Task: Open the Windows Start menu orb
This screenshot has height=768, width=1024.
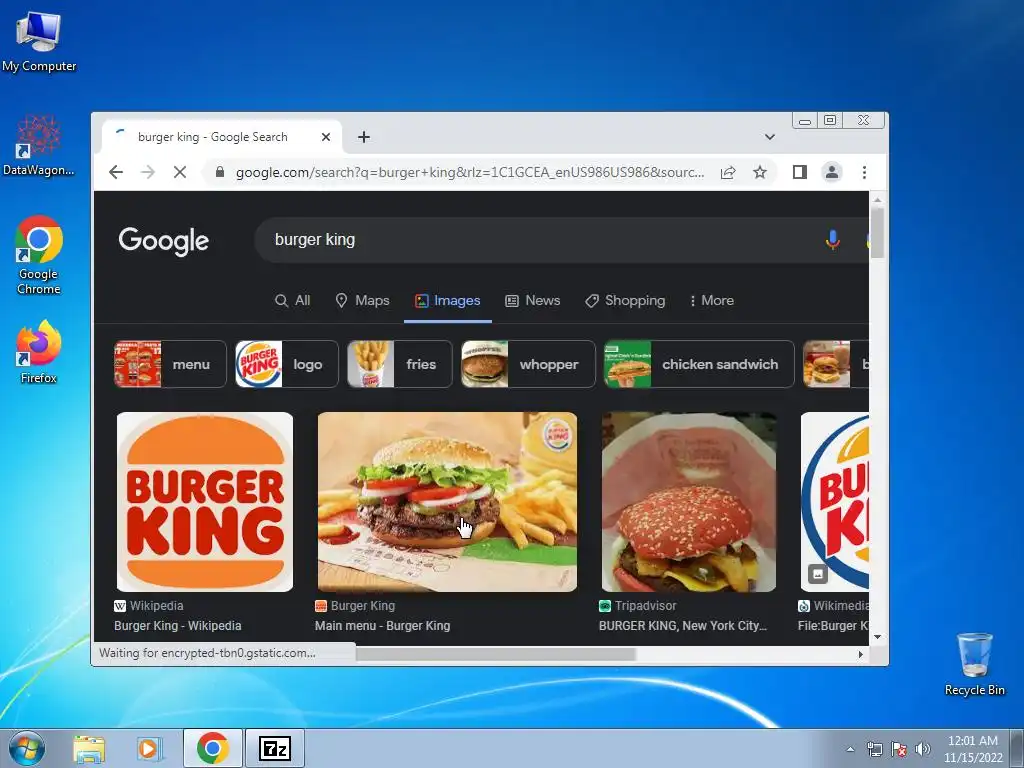Action: [27, 748]
